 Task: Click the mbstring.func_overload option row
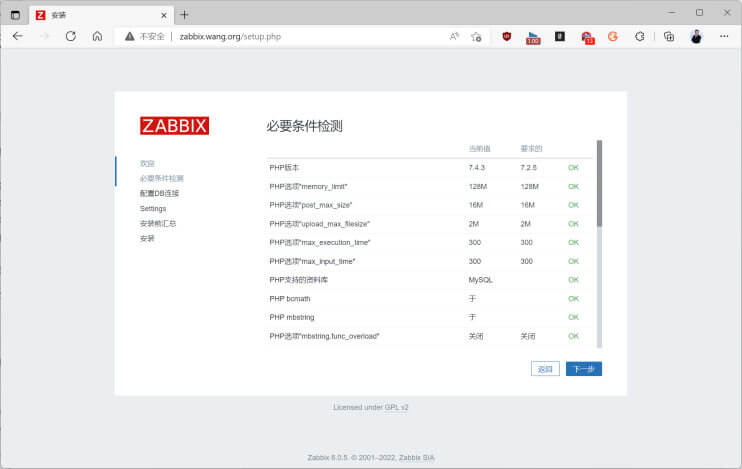tap(429, 336)
